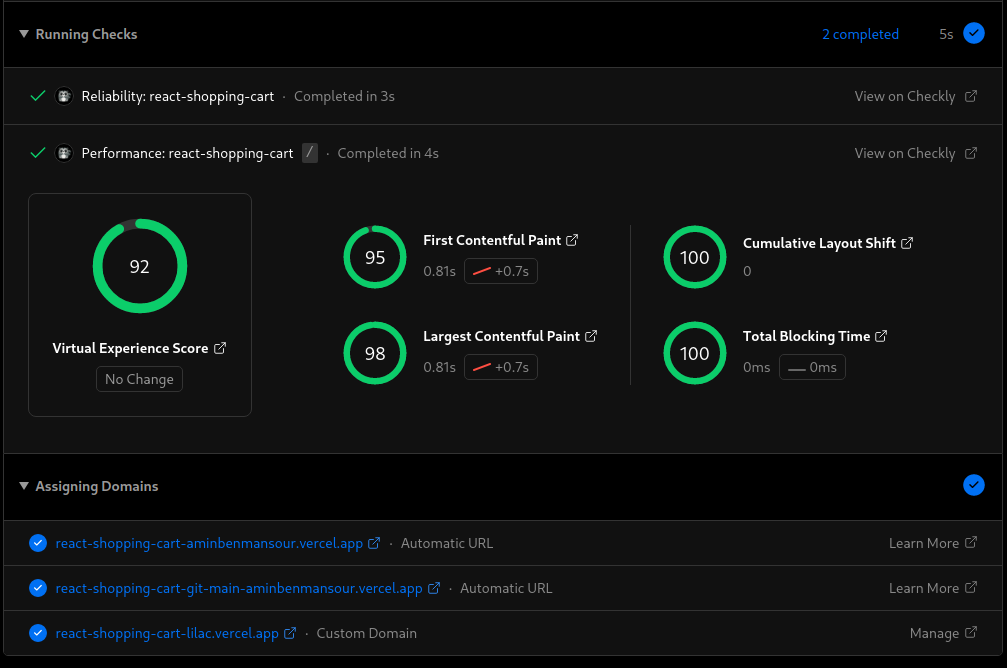Screen dimensions: 1007x668
Task: Open react-shopping-cart-lilac.vercel.app link
Action: coord(167,633)
